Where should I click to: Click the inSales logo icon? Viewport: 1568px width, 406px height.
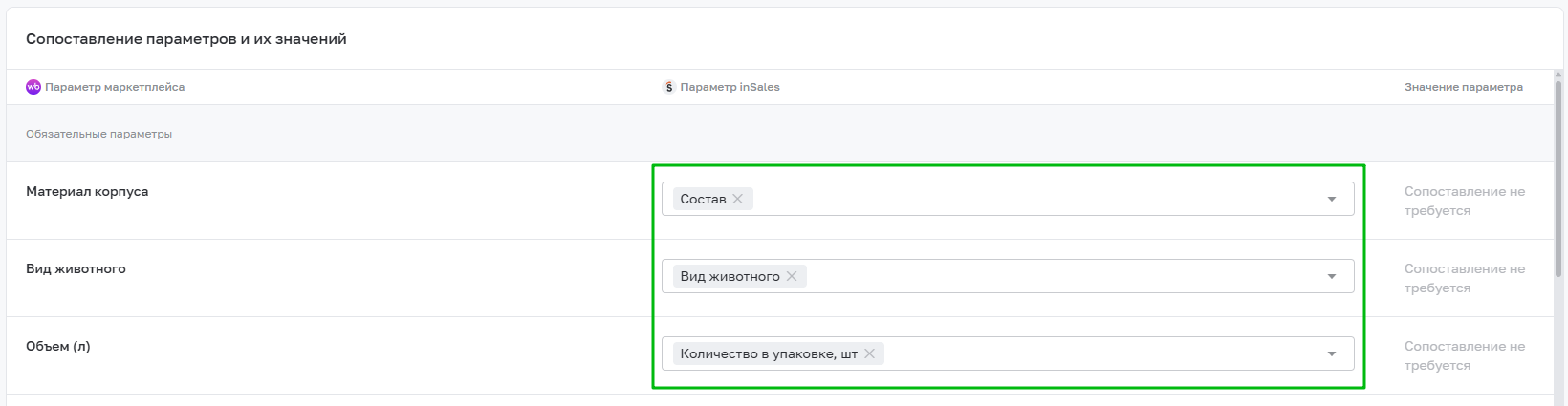coord(668,87)
